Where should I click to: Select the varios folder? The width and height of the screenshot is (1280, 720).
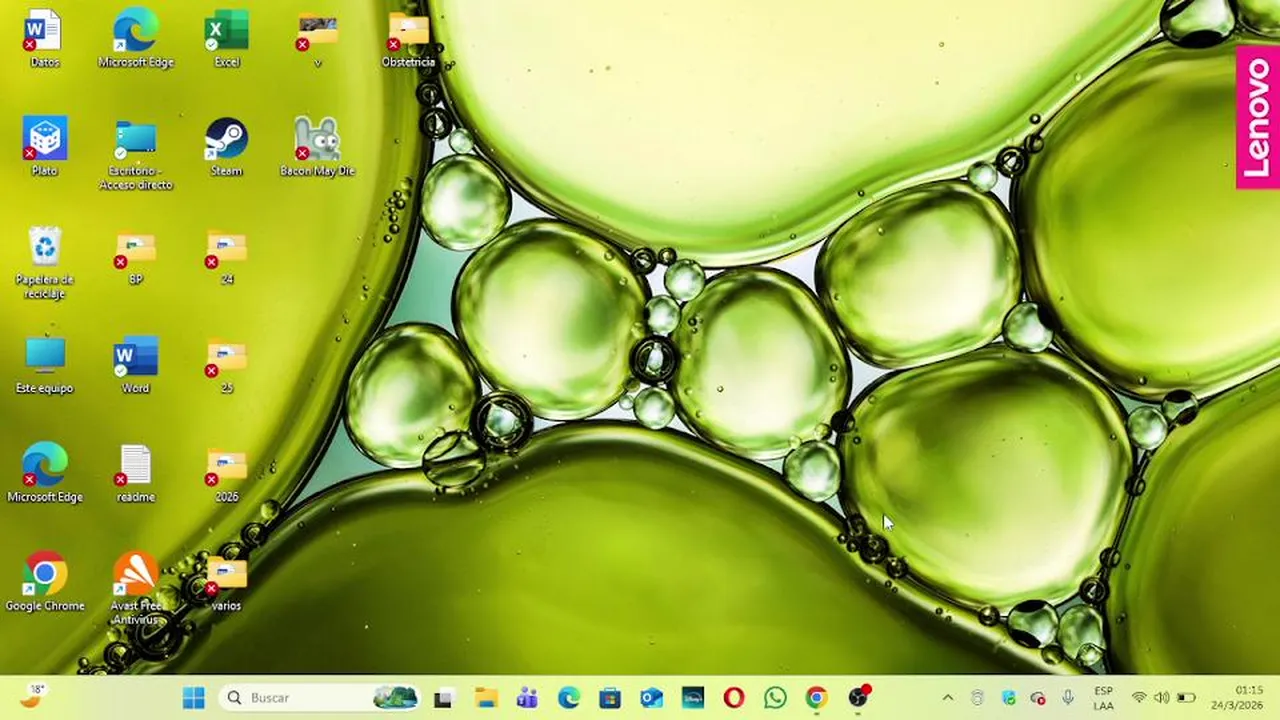[227, 583]
